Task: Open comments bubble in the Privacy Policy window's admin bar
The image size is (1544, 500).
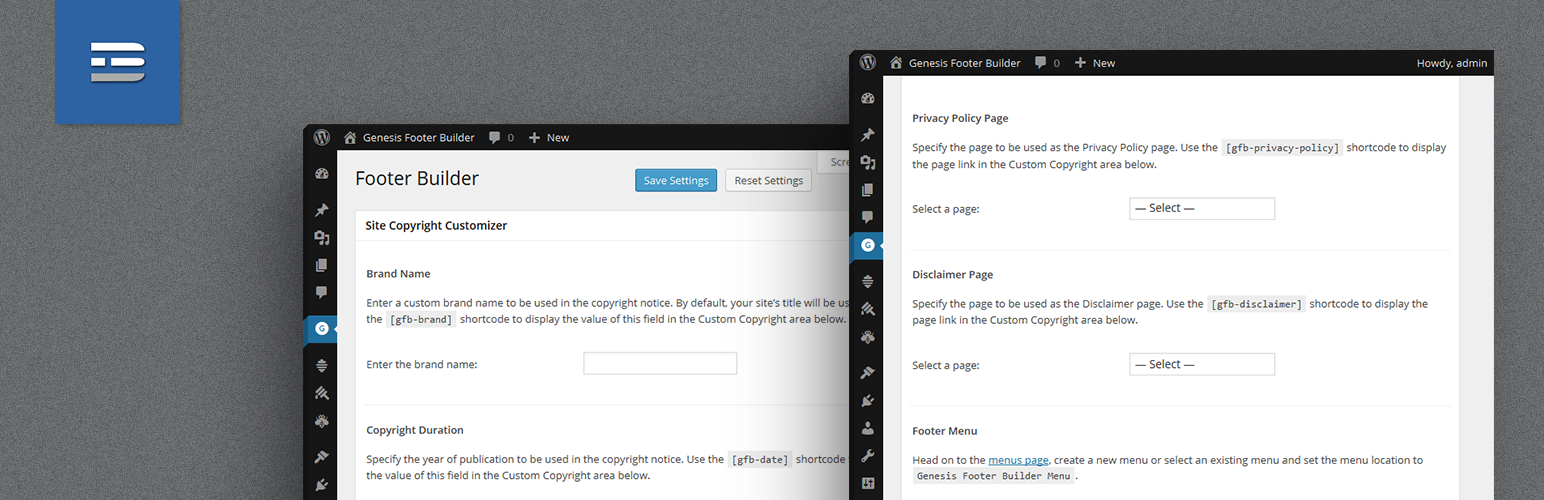Action: pos(1041,62)
